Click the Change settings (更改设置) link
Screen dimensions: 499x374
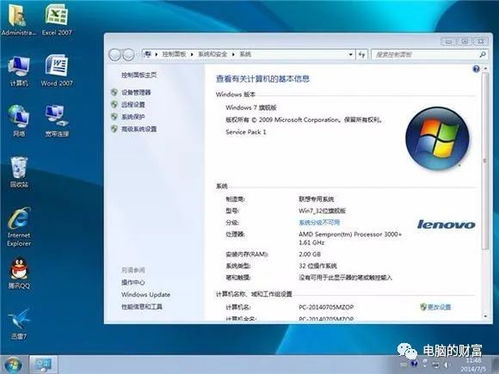click(439, 307)
